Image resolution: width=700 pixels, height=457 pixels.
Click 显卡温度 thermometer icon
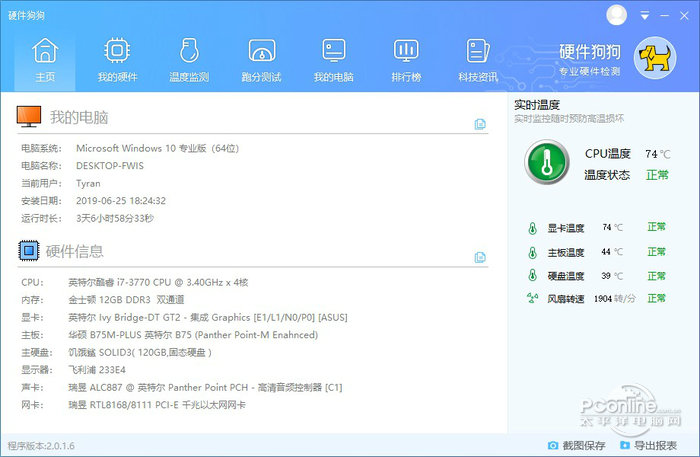[x=532, y=228]
